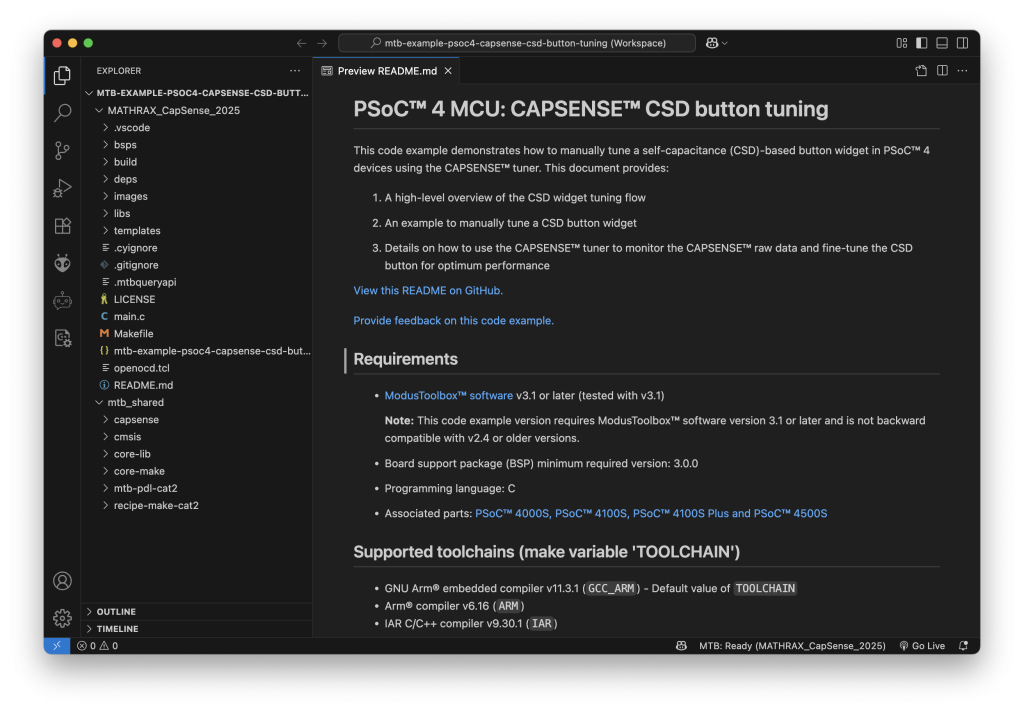Open the Manage settings gear
This screenshot has width=1024, height=712.
pyautogui.click(x=62, y=618)
